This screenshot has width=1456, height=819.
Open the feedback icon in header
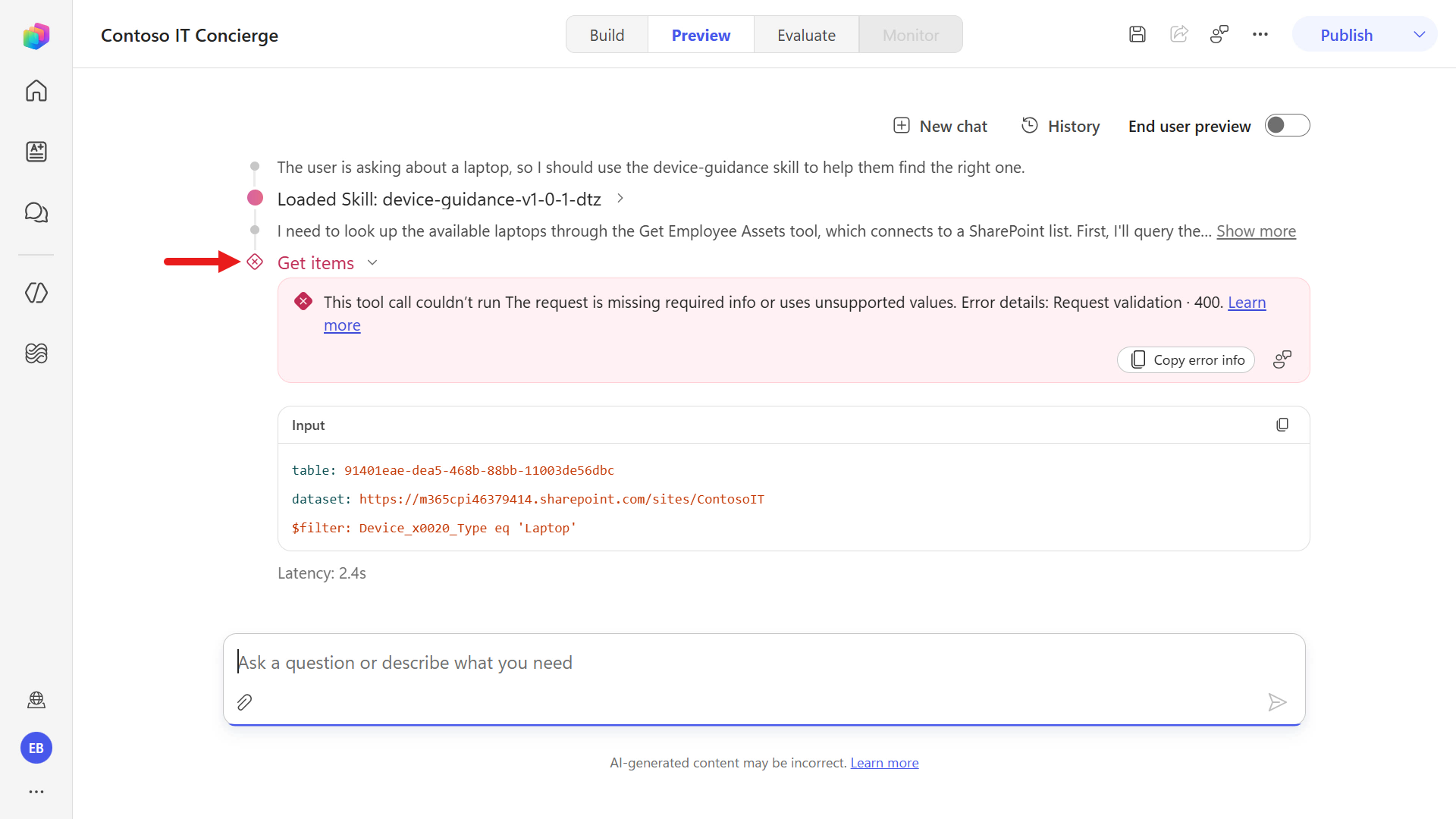point(1219,34)
